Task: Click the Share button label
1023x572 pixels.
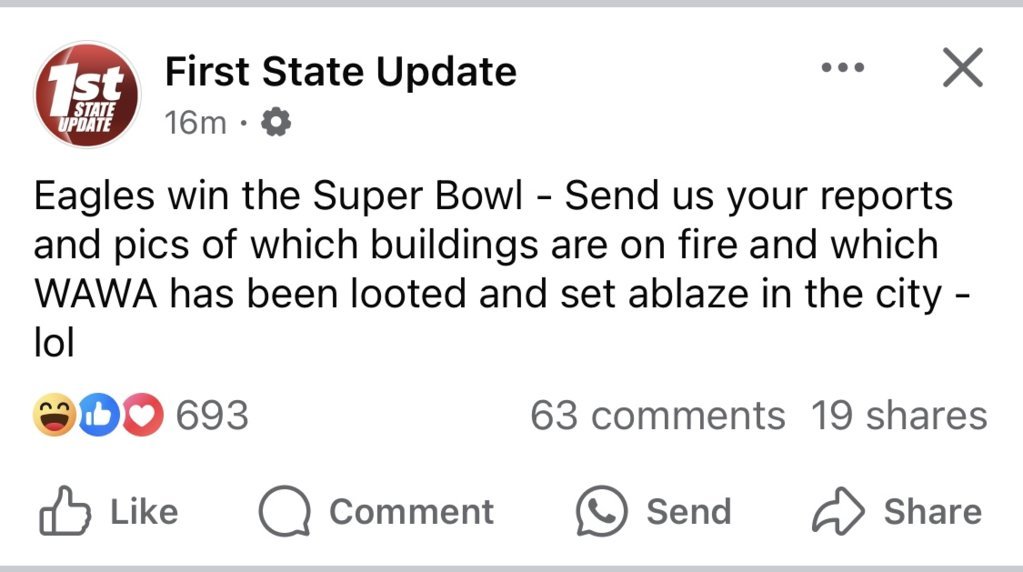Action: tap(932, 511)
